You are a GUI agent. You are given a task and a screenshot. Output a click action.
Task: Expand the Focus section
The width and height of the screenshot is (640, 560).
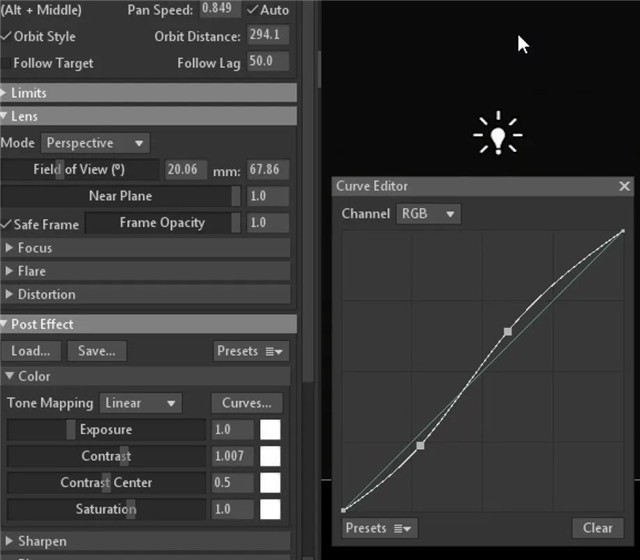34,248
